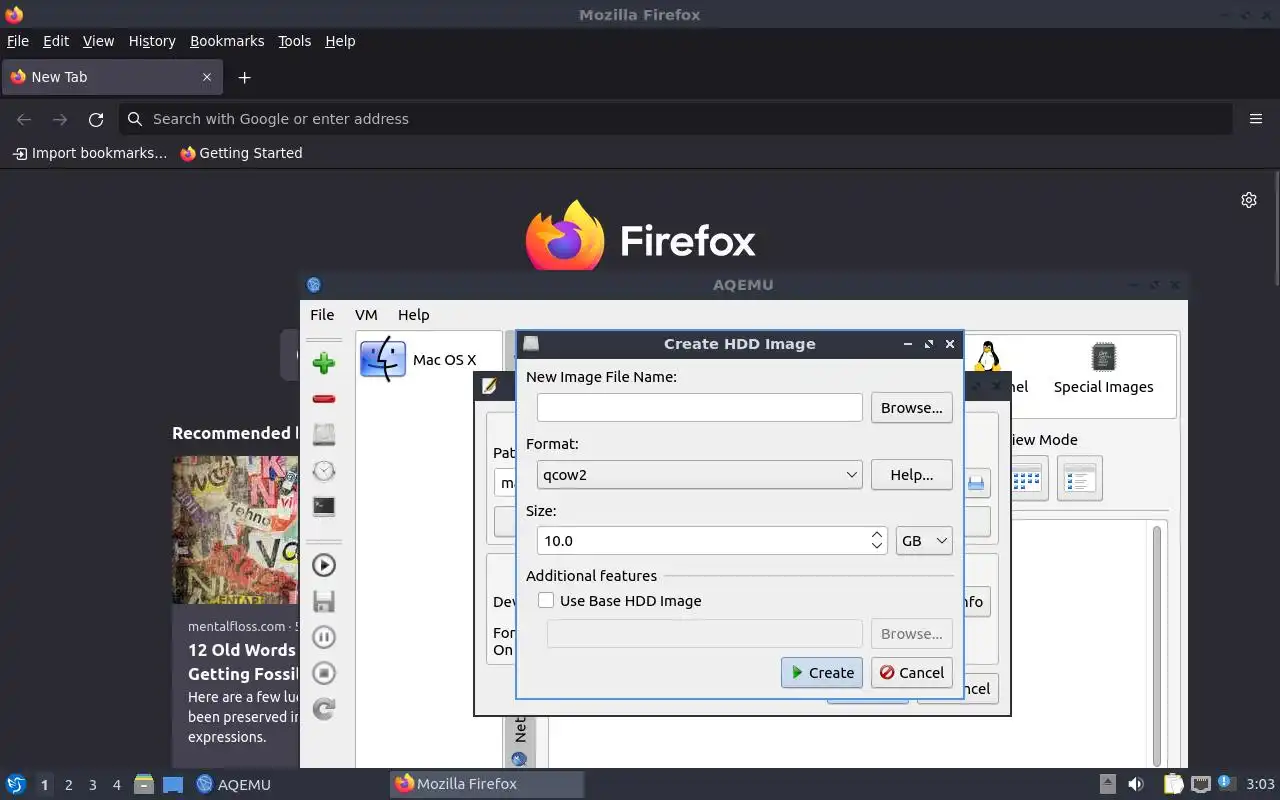The height and width of the screenshot is (800, 1280).
Task: Open the AQEMU VM menu
Action: coord(366,314)
